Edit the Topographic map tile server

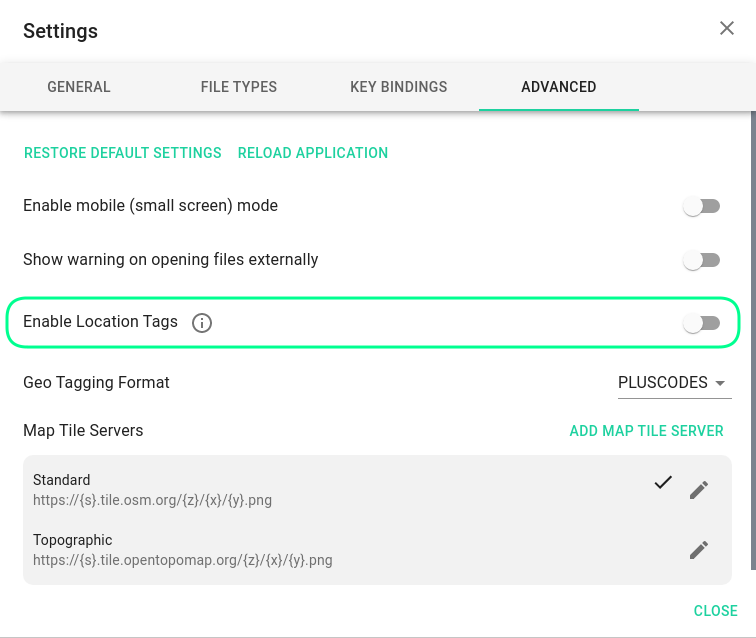coord(699,549)
